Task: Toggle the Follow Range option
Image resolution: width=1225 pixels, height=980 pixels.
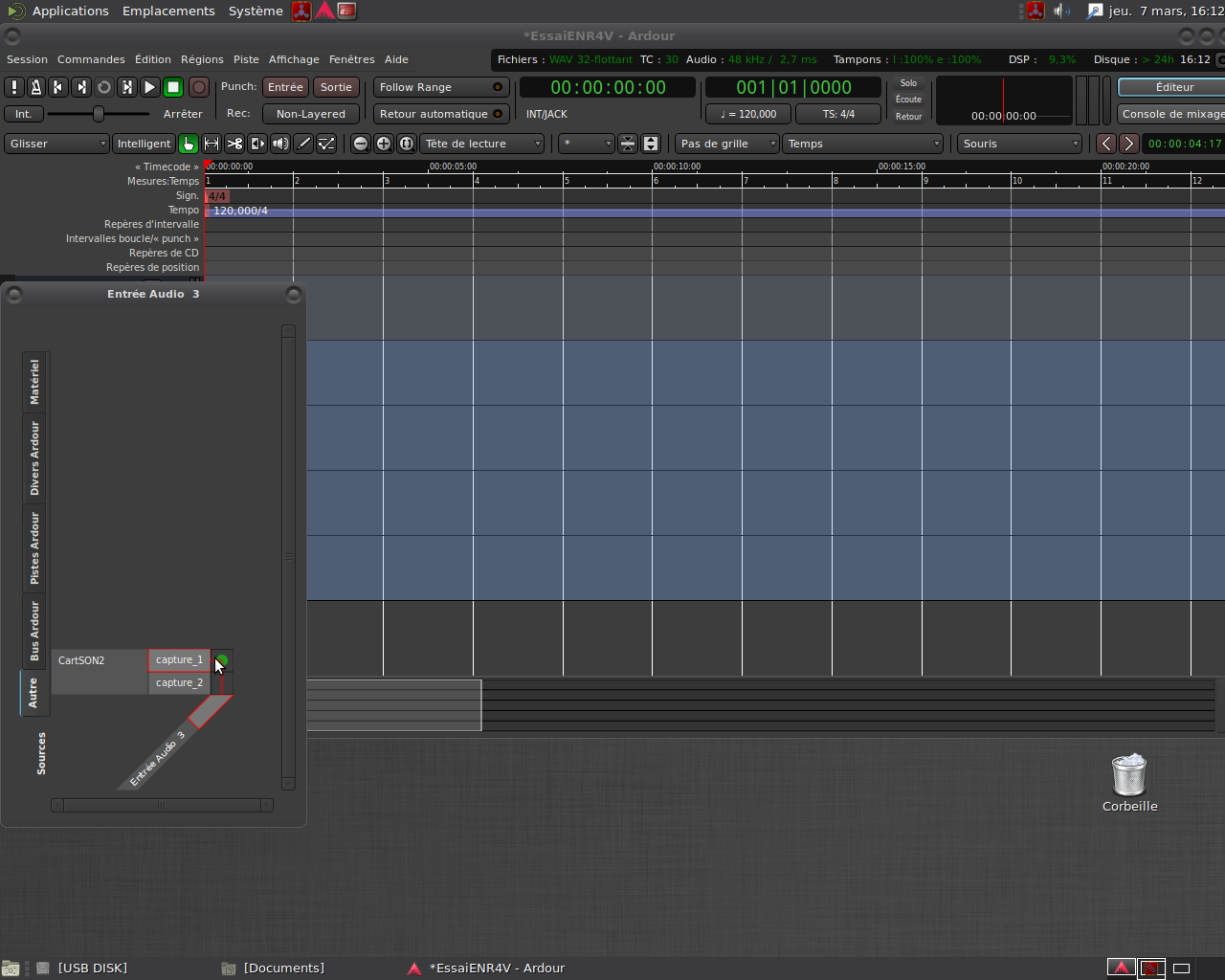Action: coord(440,87)
